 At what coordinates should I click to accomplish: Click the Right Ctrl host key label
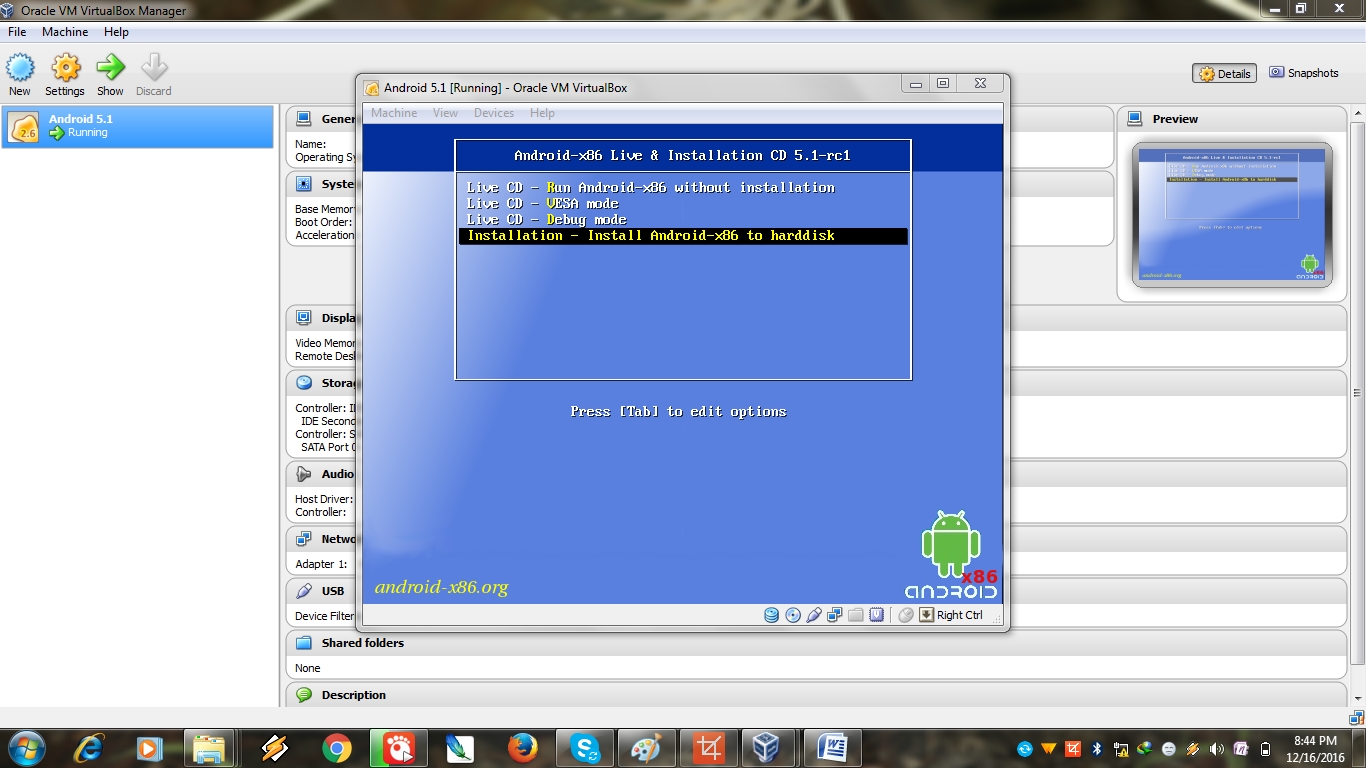point(960,615)
